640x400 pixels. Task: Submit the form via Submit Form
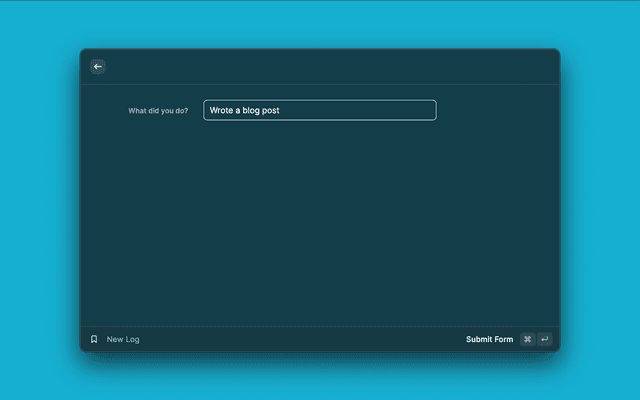[489, 339]
